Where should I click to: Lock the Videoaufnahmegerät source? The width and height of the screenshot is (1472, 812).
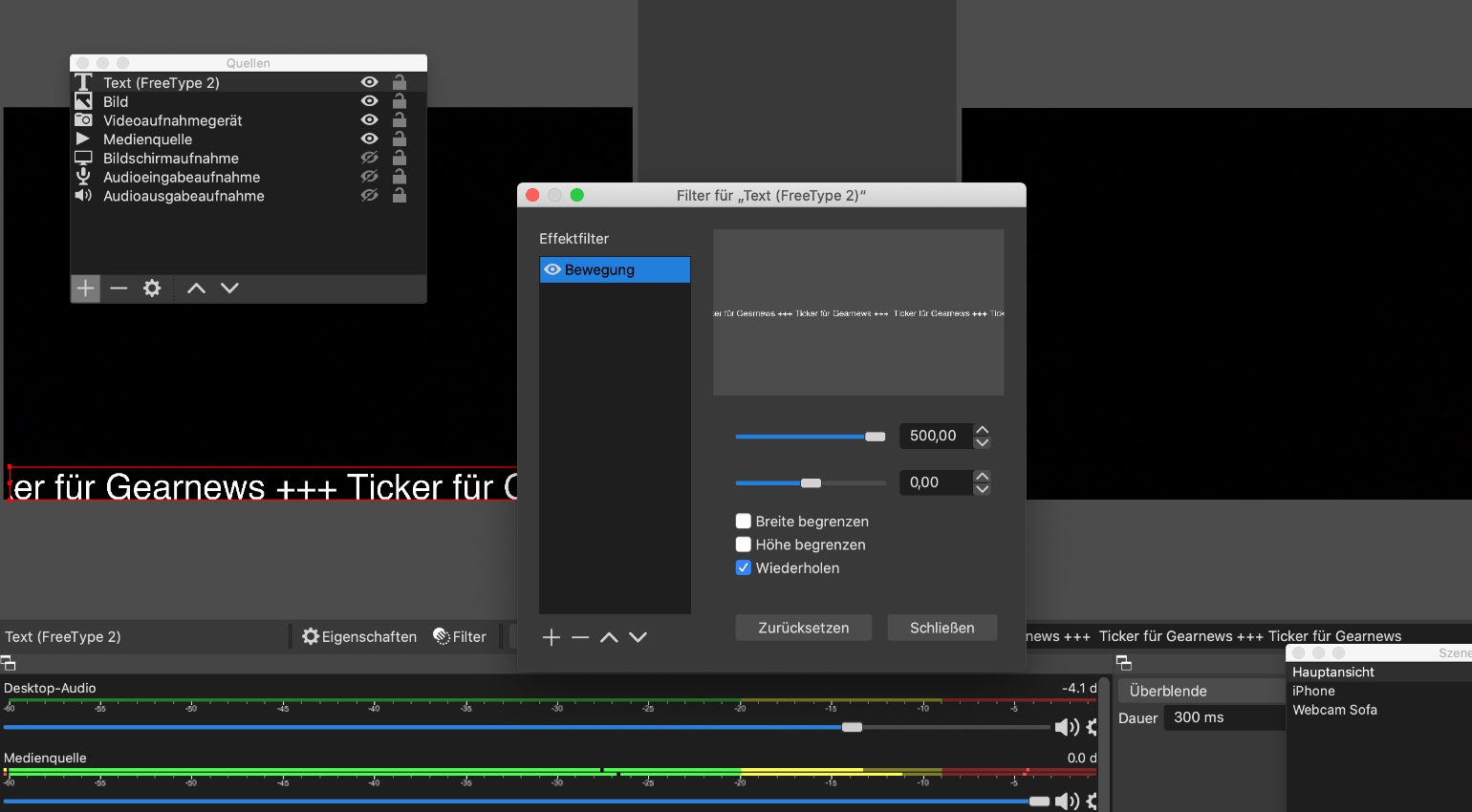[x=400, y=120]
